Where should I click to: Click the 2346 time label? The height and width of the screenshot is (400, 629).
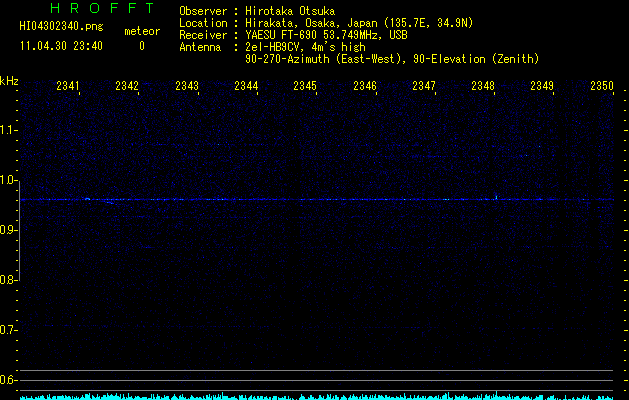(x=365, y=86)
